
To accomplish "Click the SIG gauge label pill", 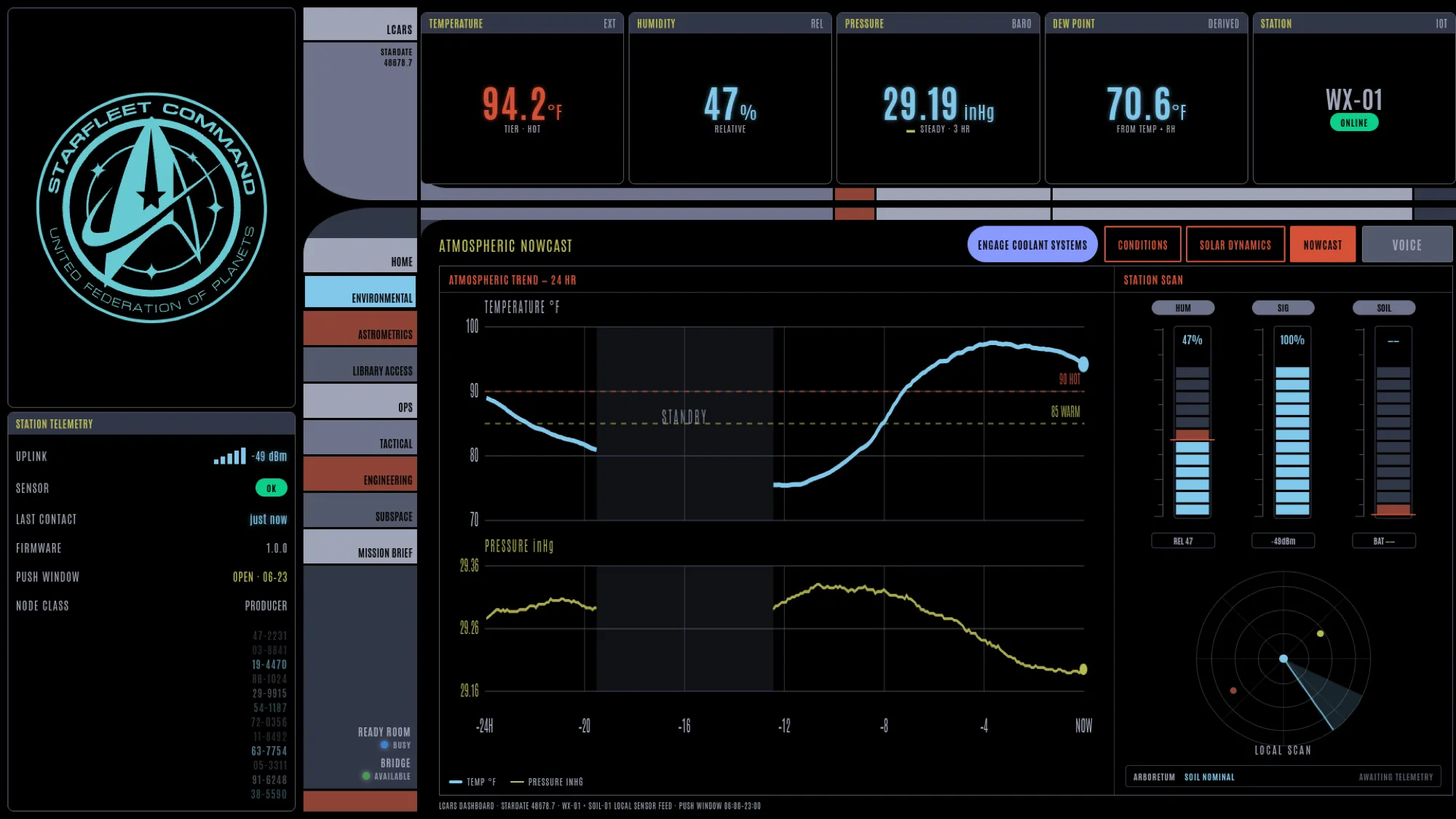I will [1283, 308].
